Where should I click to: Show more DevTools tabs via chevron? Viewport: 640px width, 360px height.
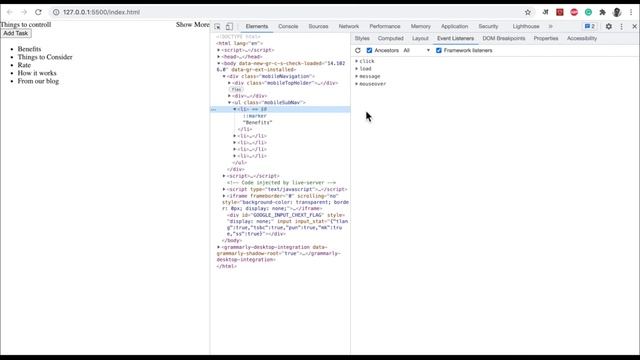coord(551,27)
